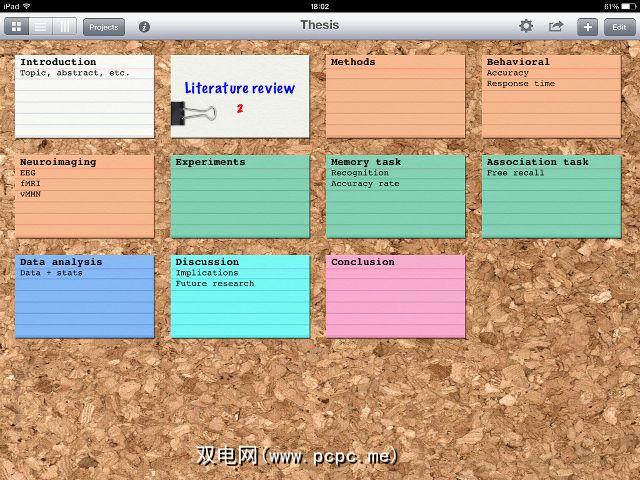The width and height of the screenshot is (640, 480).
Task: Open the Literature review card stack
Action: (x=240, y=97)
